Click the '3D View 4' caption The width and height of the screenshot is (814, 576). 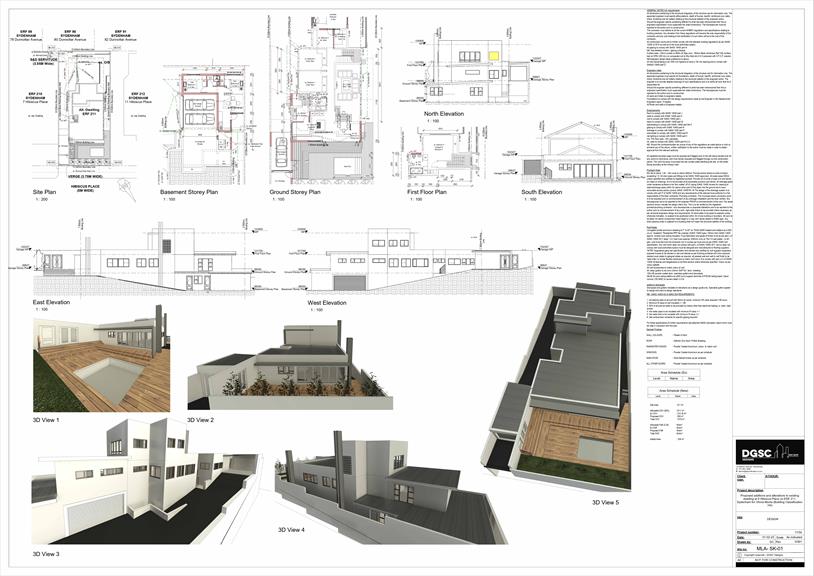click(x=291, y=530)
